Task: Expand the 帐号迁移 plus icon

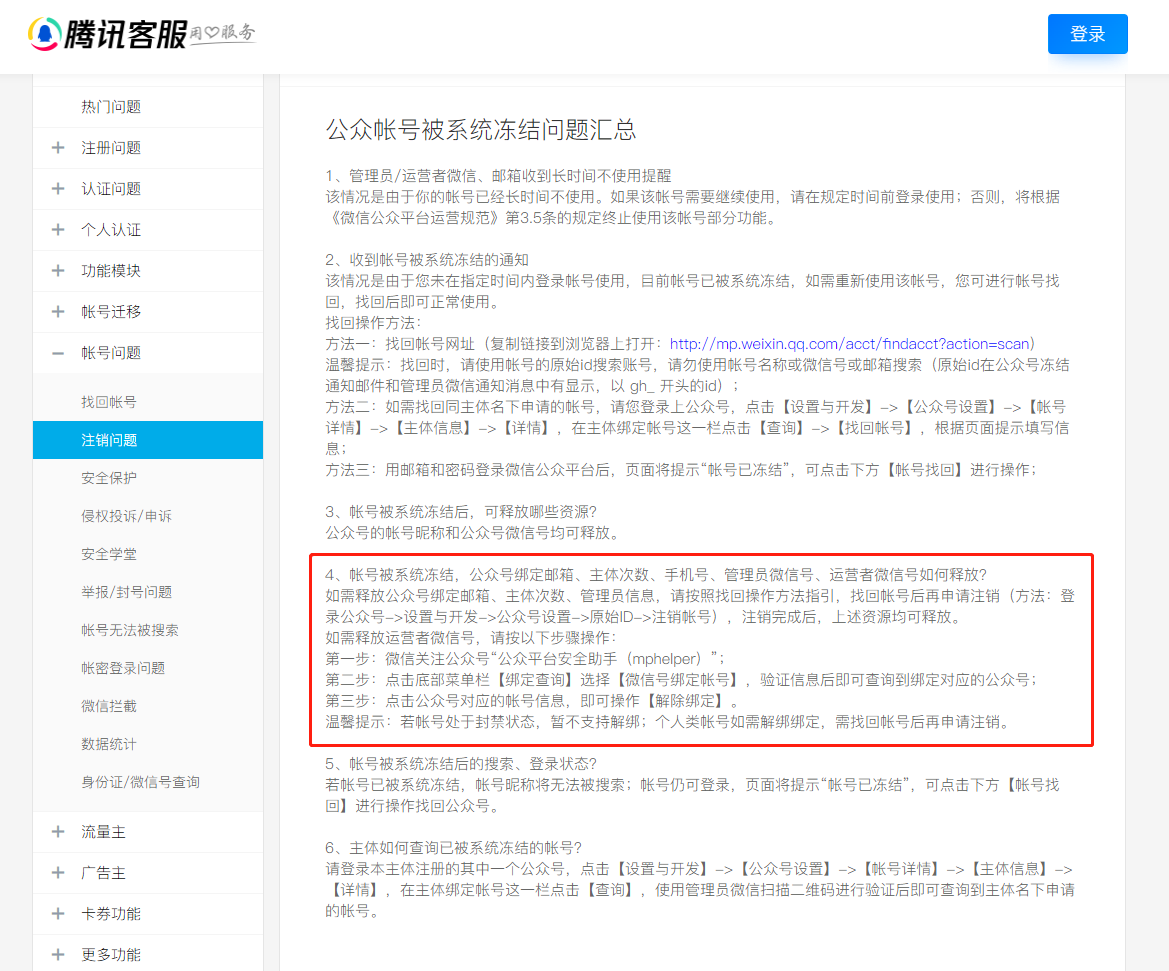Action: coord(58,312)
